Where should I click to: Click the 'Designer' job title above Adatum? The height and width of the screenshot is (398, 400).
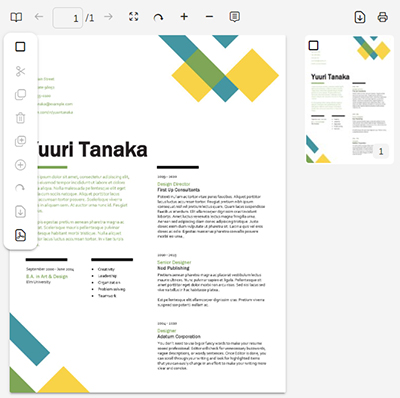click(x=167, y=331)
